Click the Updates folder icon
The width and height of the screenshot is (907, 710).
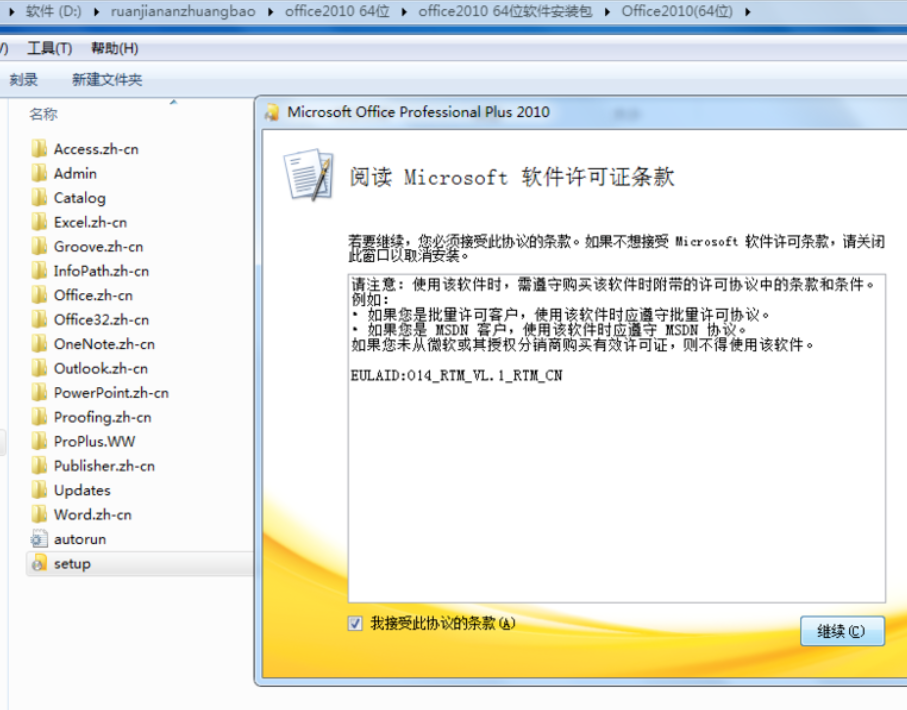click(x=39, y=490)
